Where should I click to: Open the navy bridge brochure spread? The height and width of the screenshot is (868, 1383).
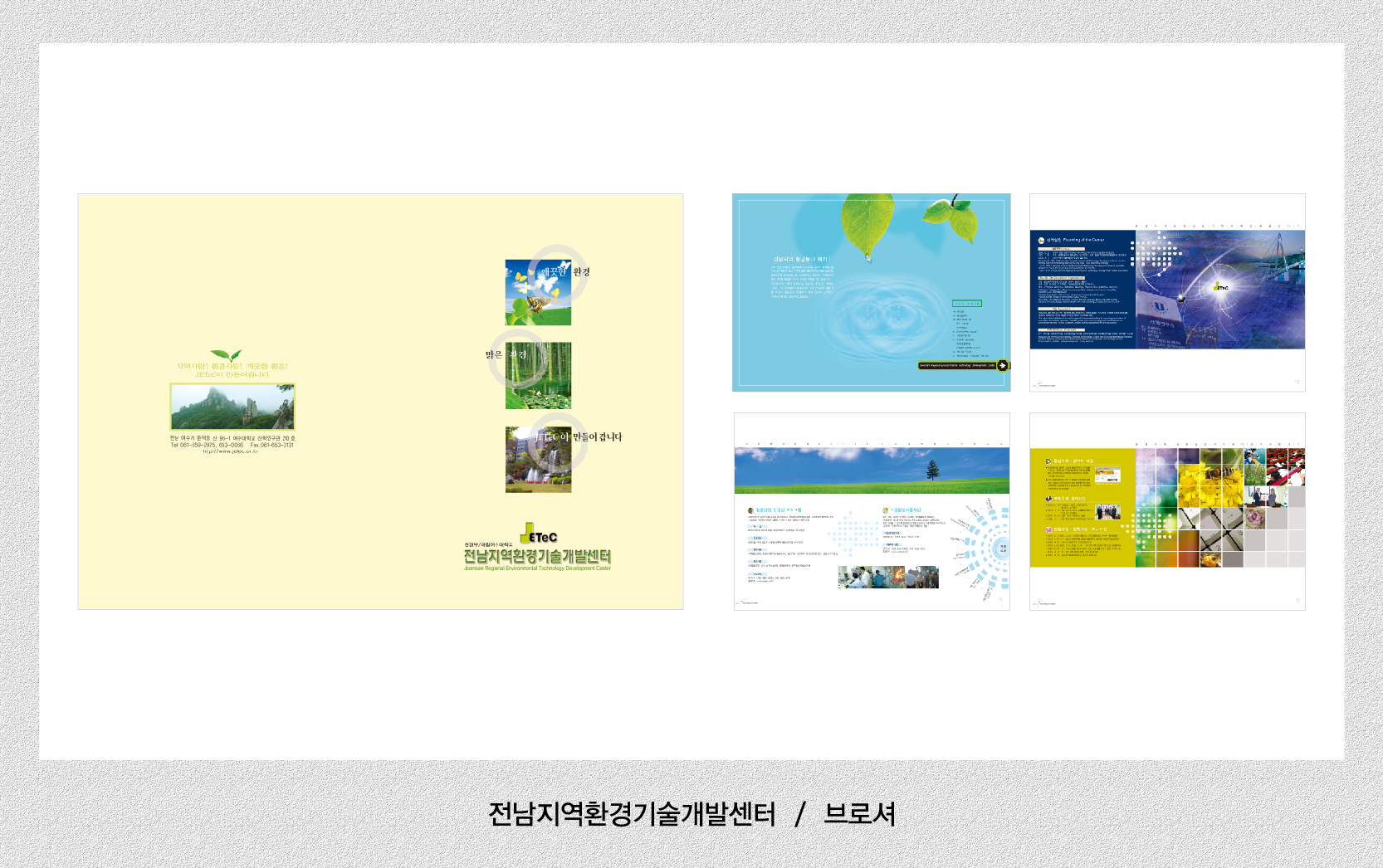point(1167,292)
